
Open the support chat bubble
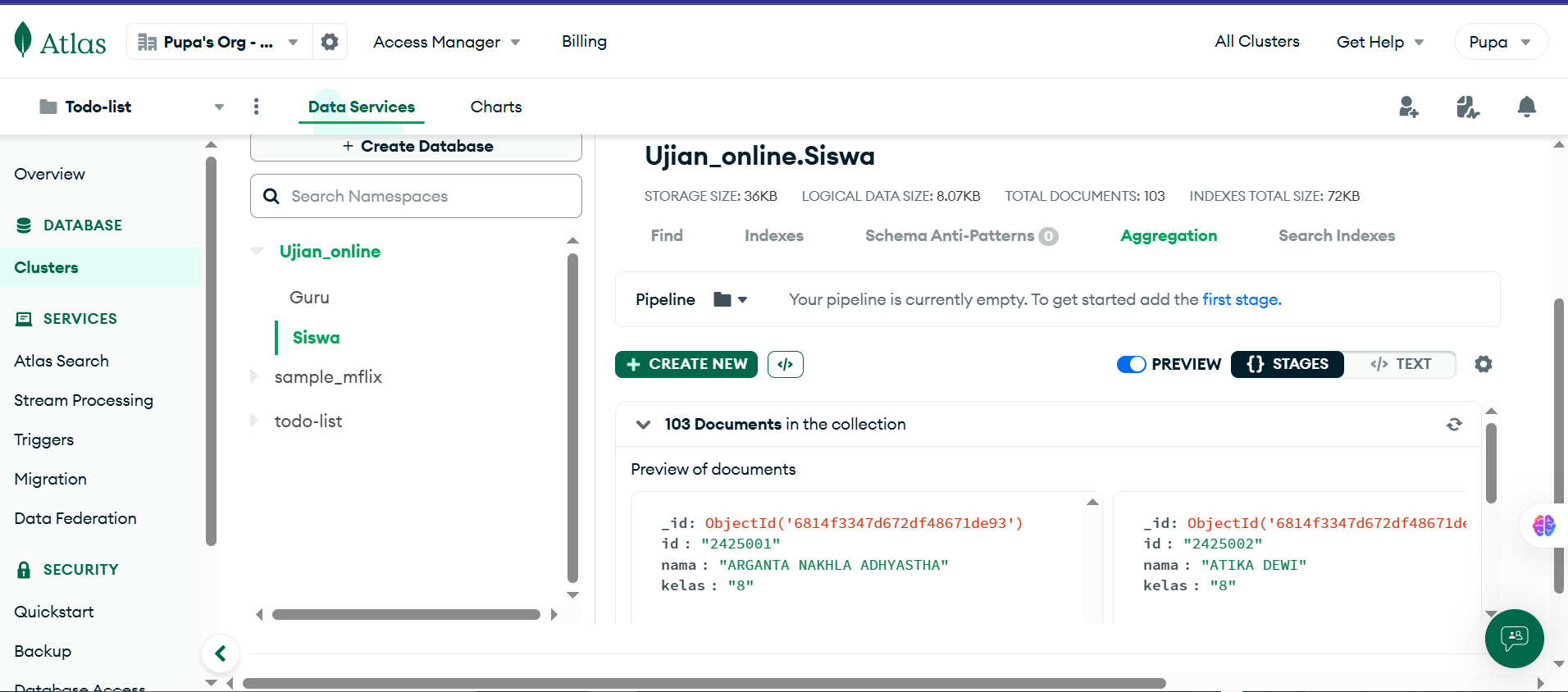(1514, 638)
